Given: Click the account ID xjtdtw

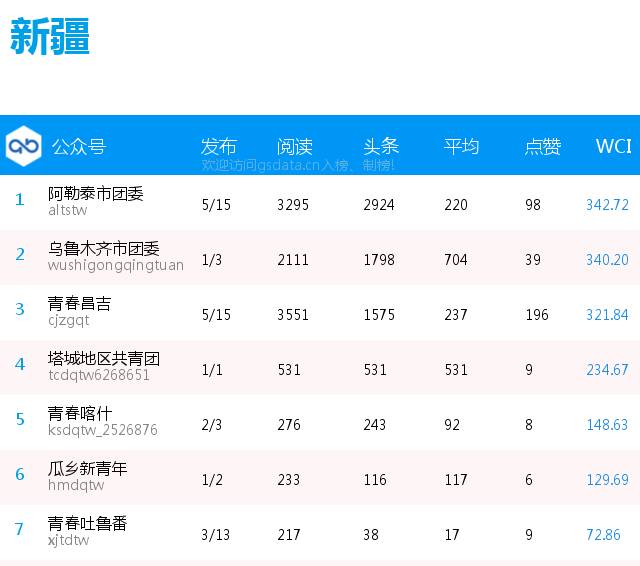Looking at the screenshot, I should pos(68,540).
